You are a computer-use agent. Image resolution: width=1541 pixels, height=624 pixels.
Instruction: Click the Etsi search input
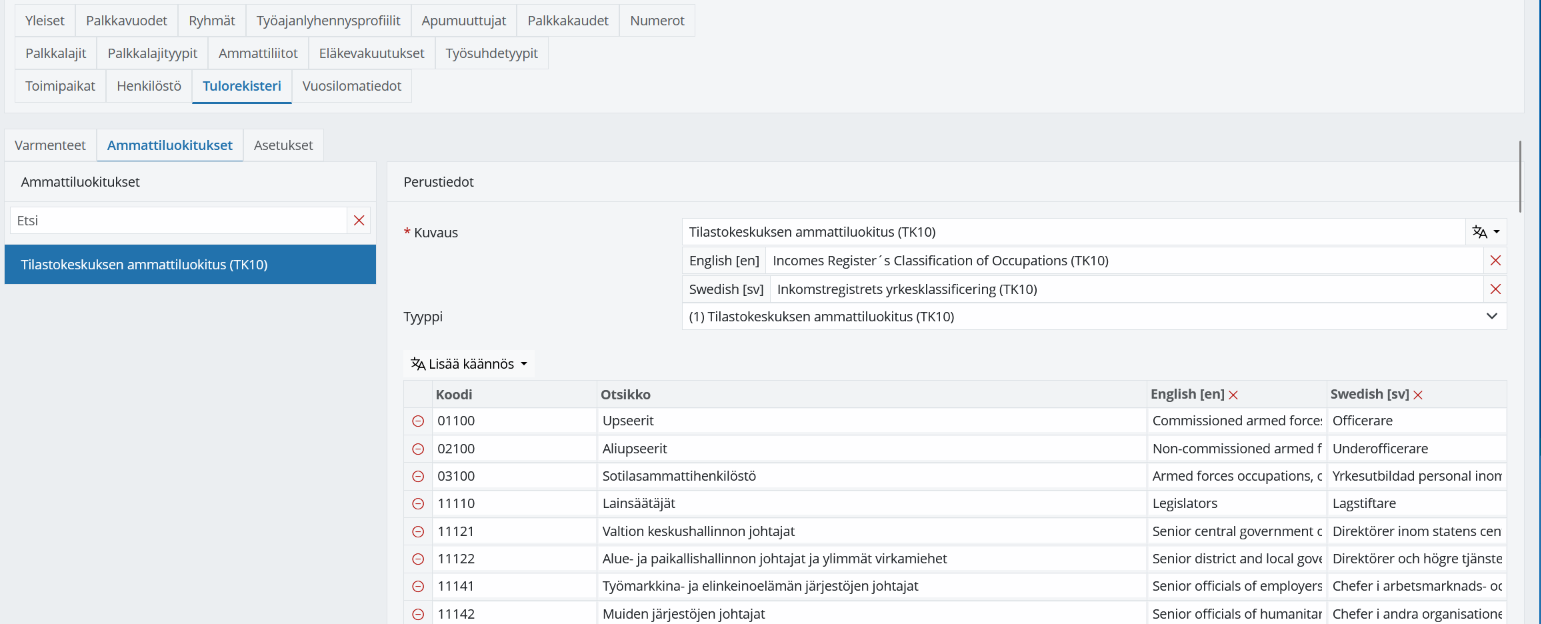[x=179, y=220]
